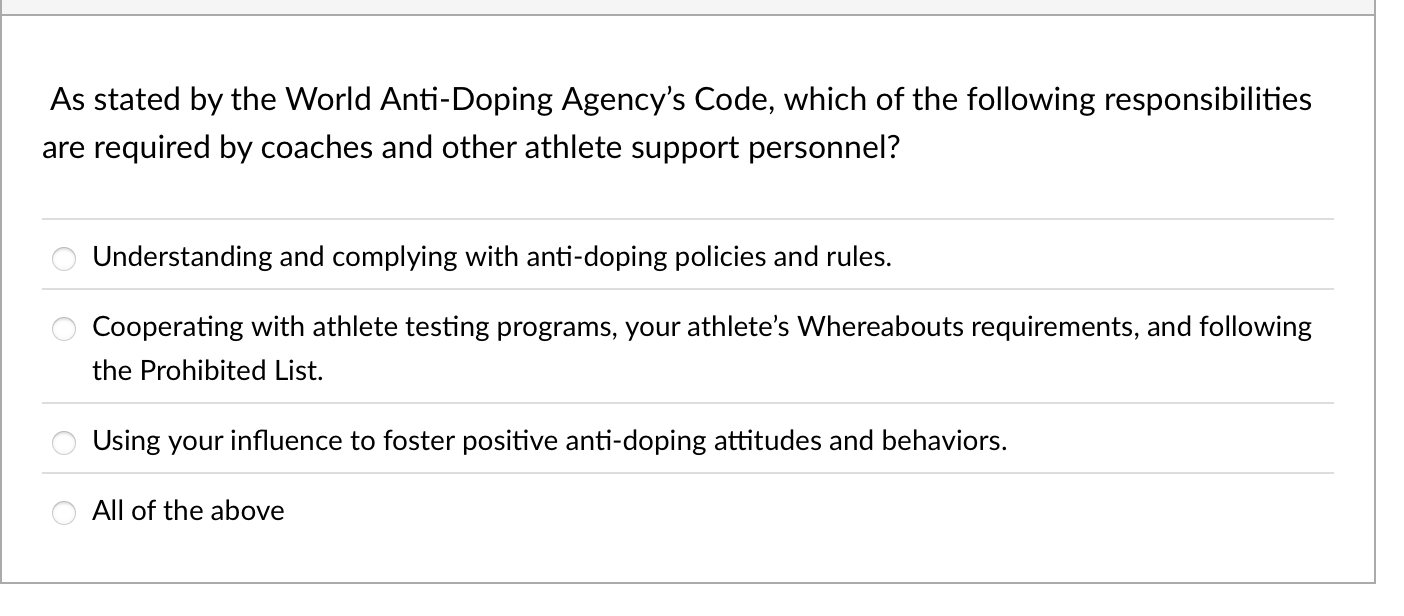Viewport: 1404px width, 616px height.
Task: Click the answer text 'All of the above'
Action: tap(188, 511)
